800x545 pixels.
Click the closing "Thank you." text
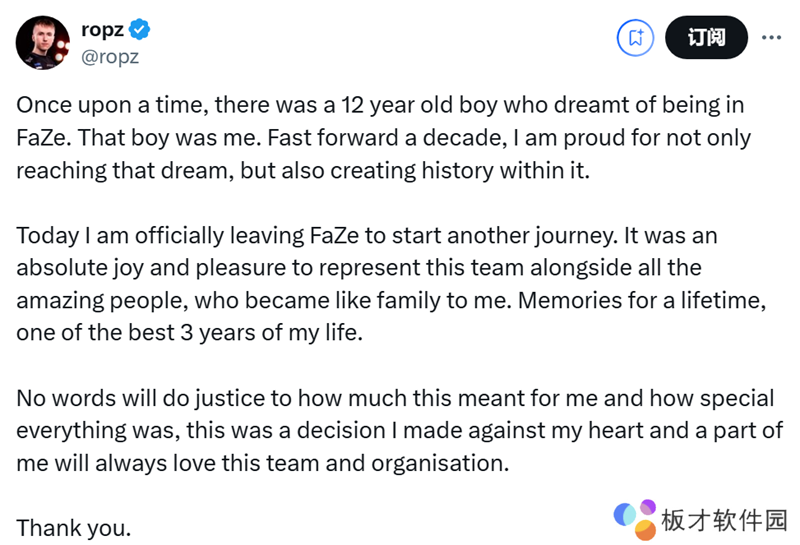coord(74,528)
